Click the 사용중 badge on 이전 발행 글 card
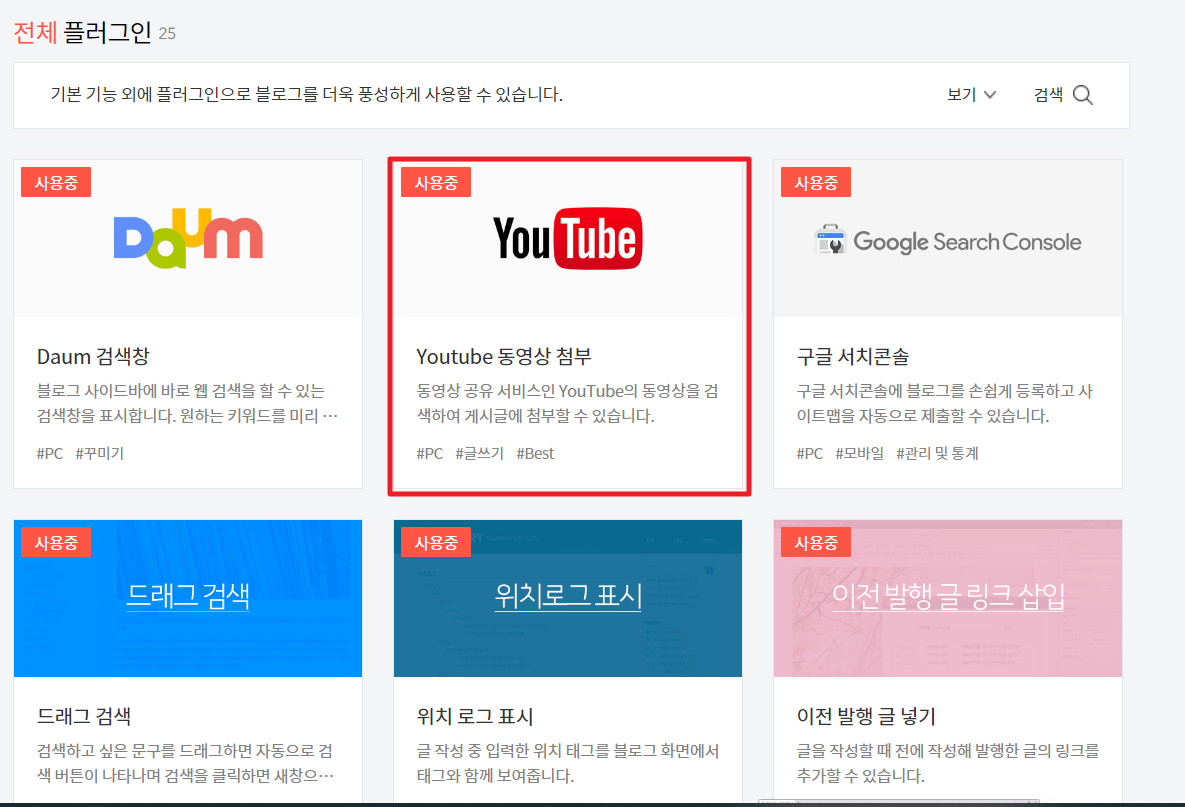Image resolution: width=1185 pixels, height=807 pixels. click(815, 542)
